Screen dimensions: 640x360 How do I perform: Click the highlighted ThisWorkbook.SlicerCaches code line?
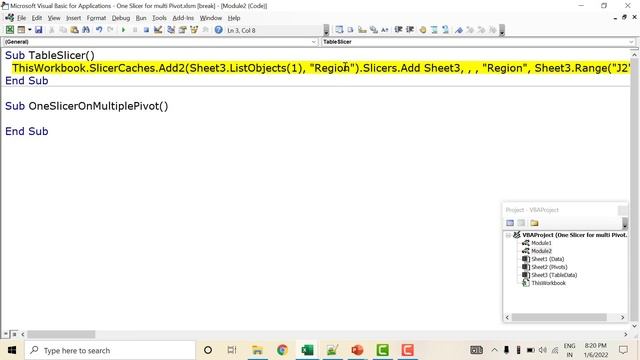(321, 68)
